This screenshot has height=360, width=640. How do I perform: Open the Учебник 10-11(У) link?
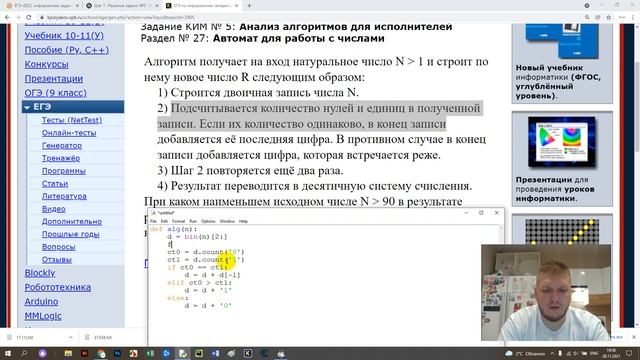click(x=64, y=36)
